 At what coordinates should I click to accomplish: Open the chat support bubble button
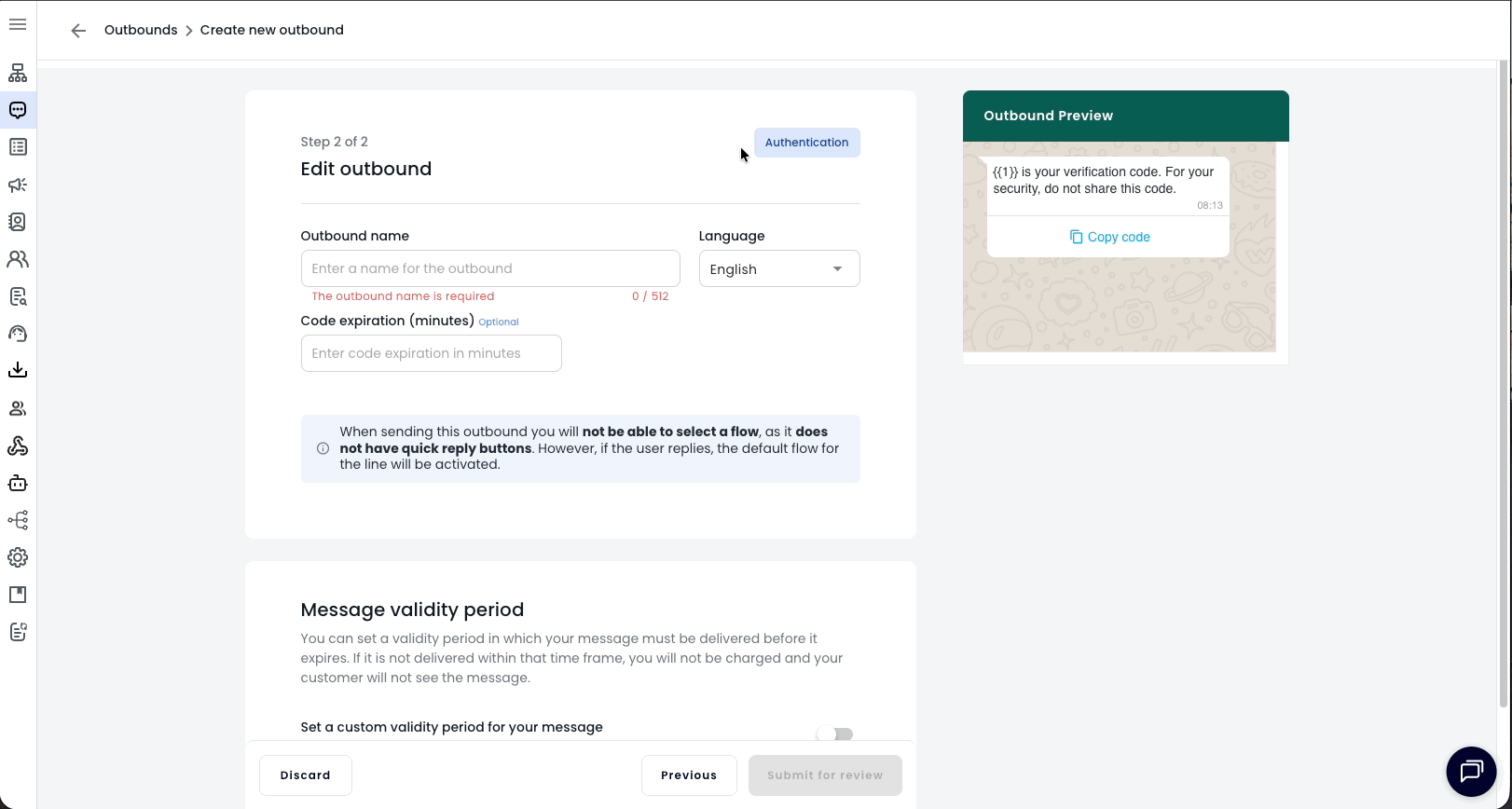[1470, 771]
